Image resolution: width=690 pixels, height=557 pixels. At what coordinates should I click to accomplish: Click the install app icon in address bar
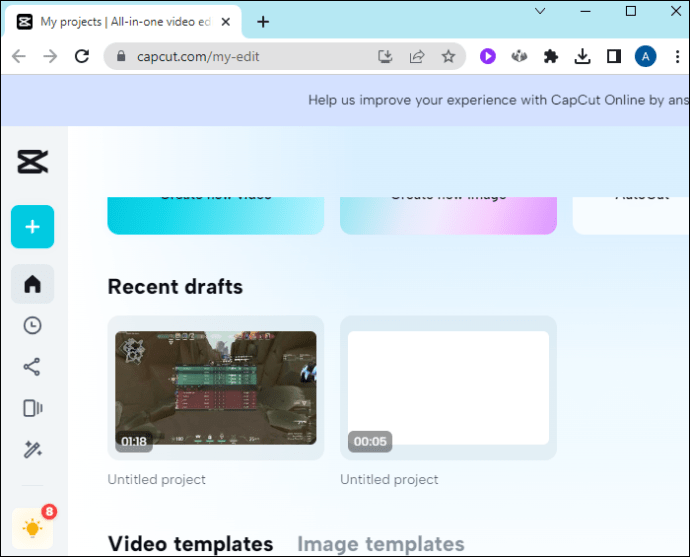[385, 56]
